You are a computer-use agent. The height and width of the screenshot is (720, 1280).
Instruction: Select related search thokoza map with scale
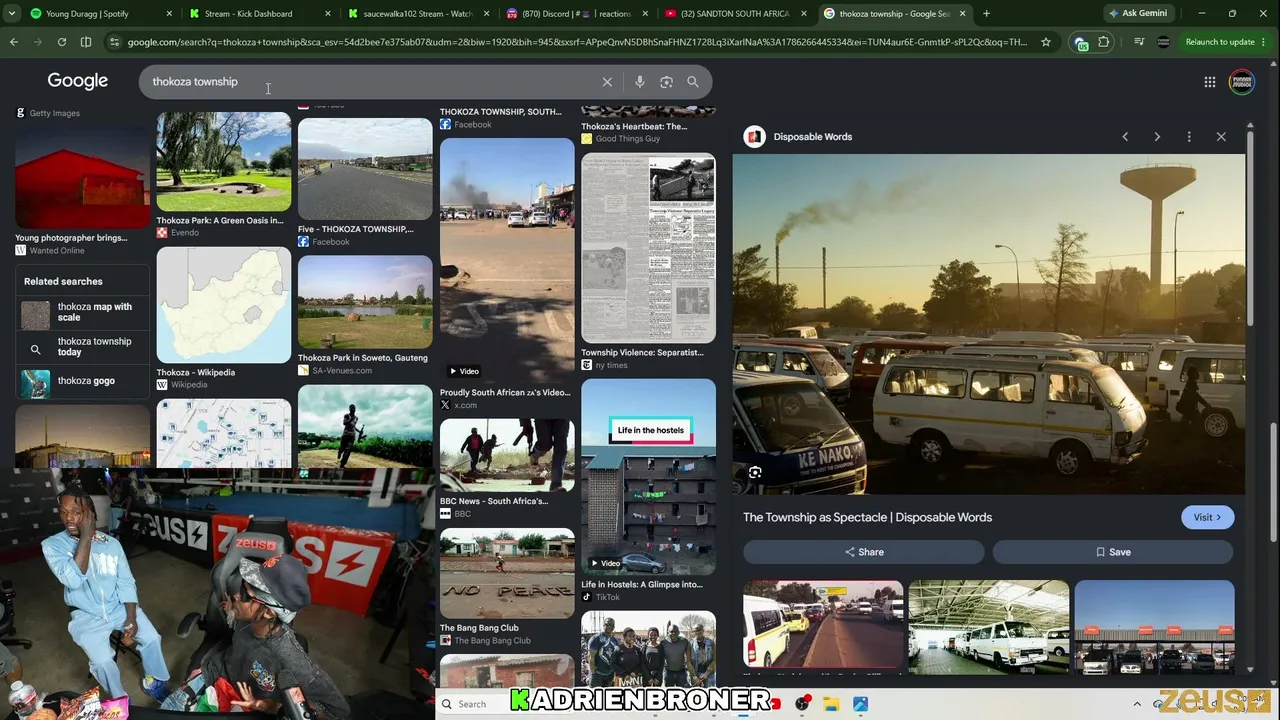(x=82, y=315)
